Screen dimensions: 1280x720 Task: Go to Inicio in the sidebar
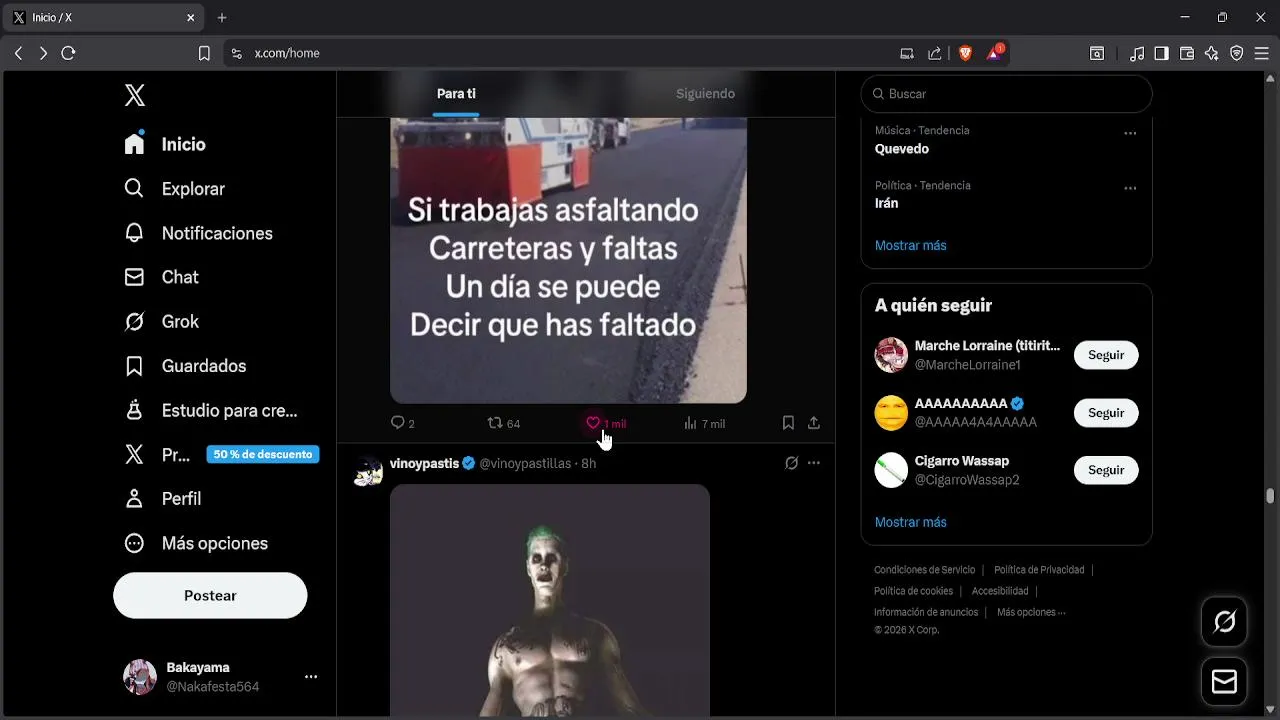pos(164,144)
